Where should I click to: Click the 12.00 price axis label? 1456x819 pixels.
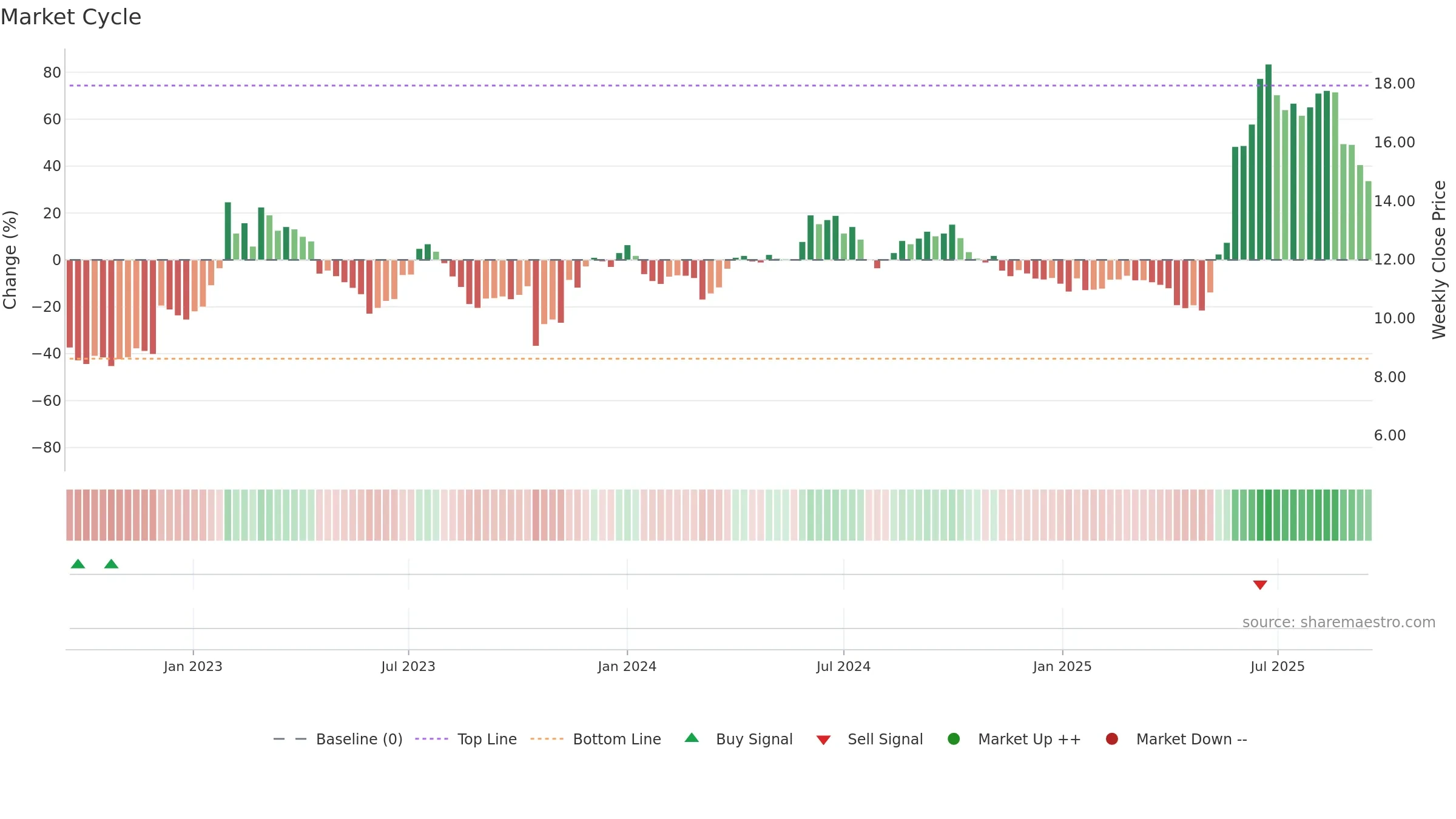tap(1394, 259)
